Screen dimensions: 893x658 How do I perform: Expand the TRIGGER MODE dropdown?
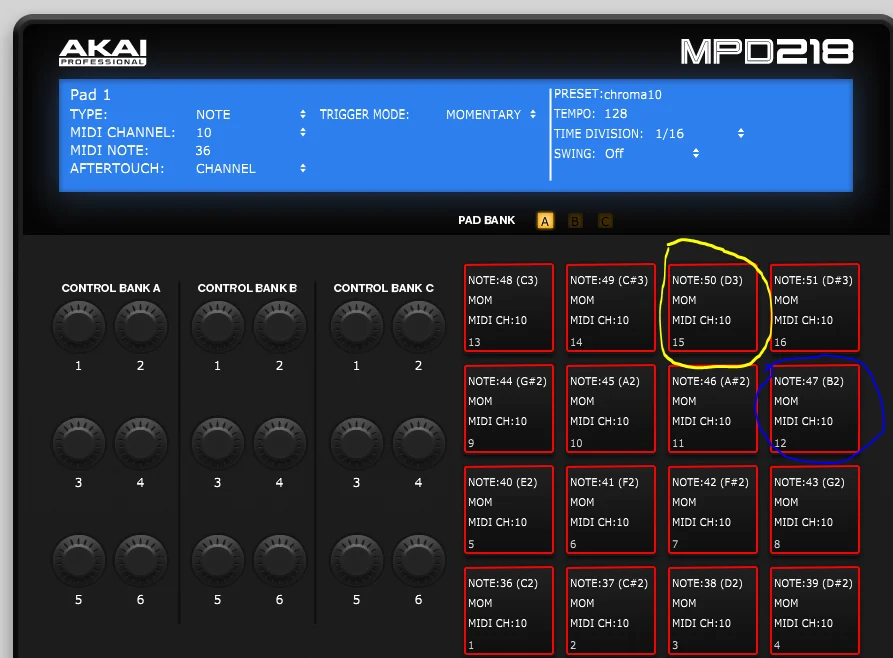tap(491, 115)
